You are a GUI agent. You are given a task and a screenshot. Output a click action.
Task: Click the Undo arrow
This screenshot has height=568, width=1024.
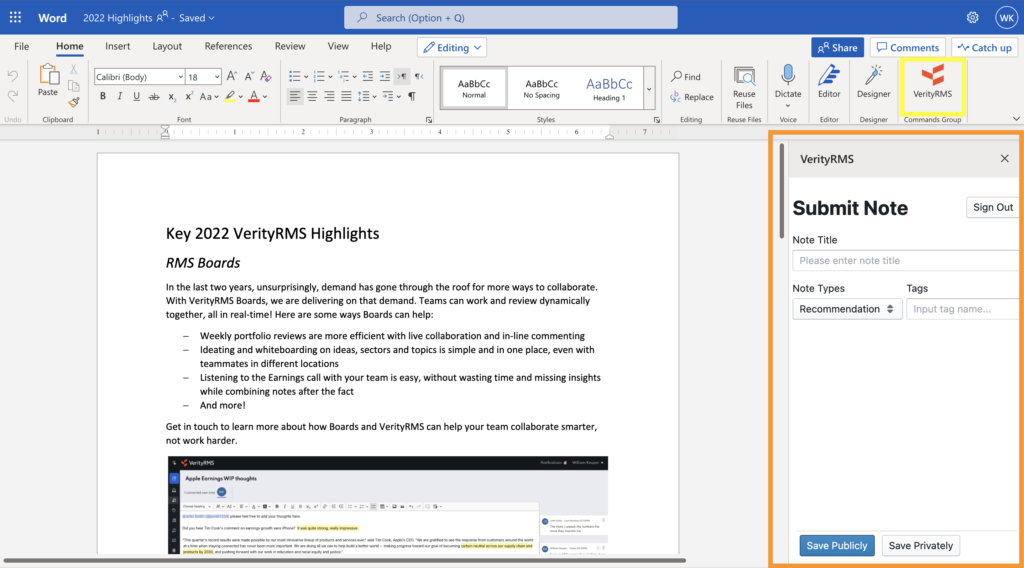click(x=12, y=76)
